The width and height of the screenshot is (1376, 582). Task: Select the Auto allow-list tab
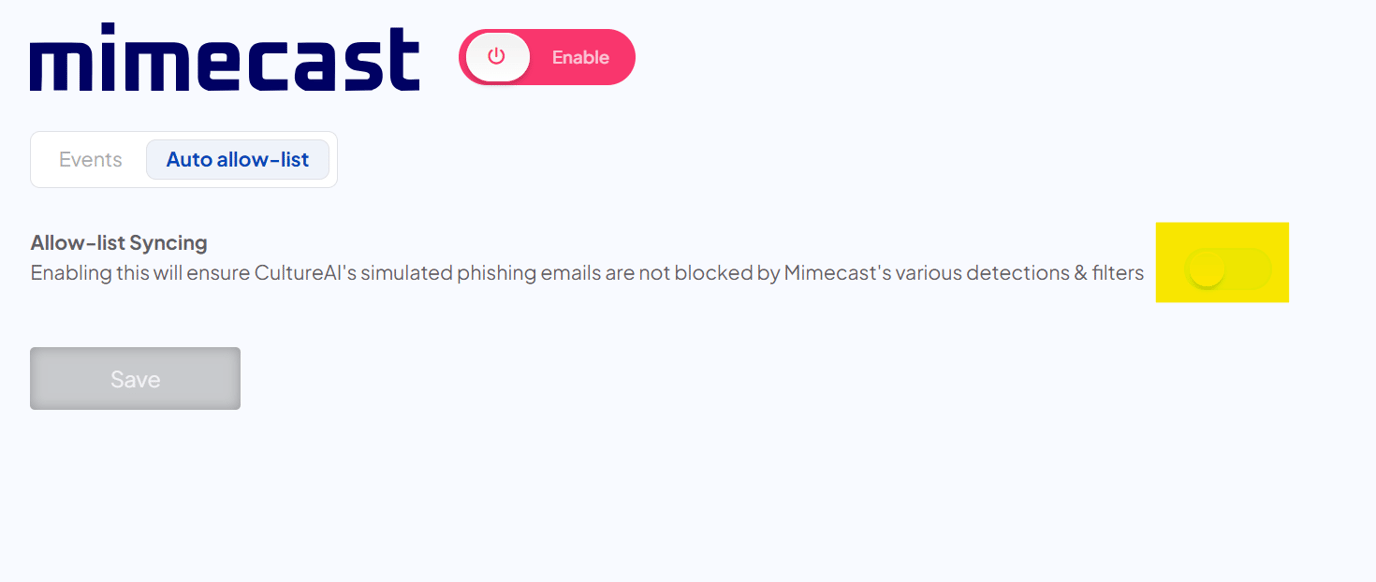pos(238,159)
